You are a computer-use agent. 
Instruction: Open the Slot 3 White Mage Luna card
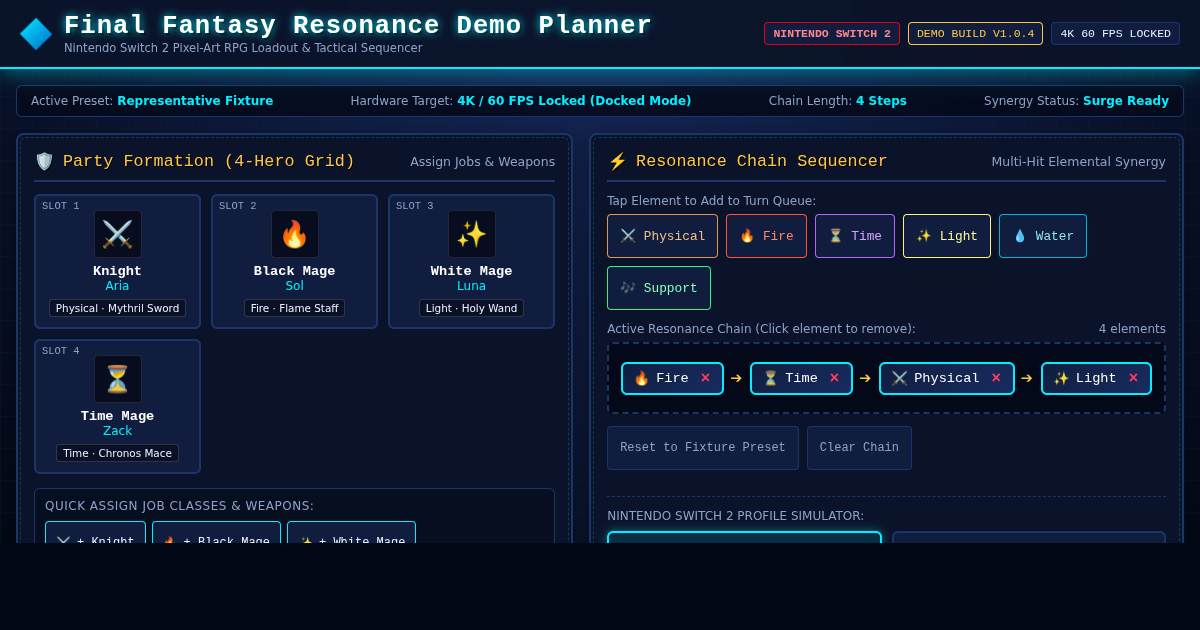coord(472,261)
